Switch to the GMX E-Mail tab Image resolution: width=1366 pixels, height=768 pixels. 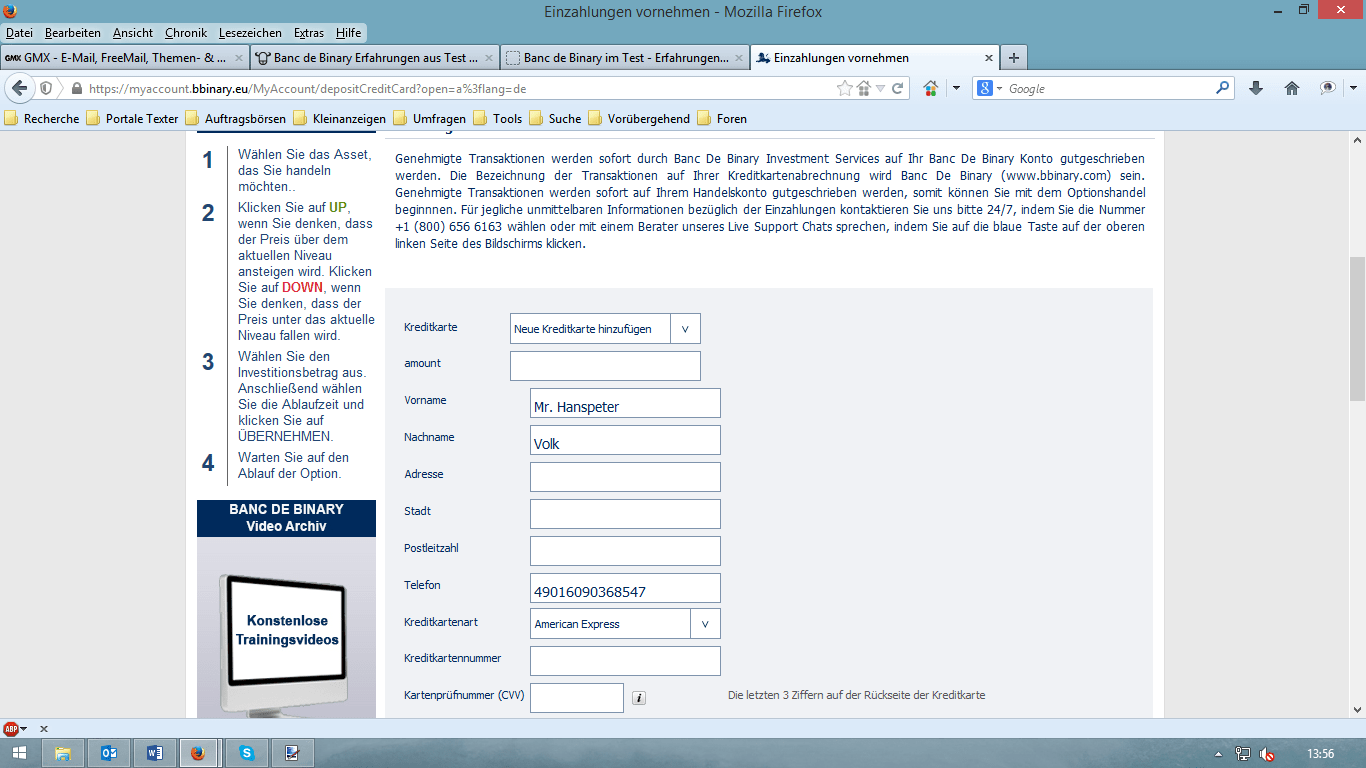click(124, 58)
